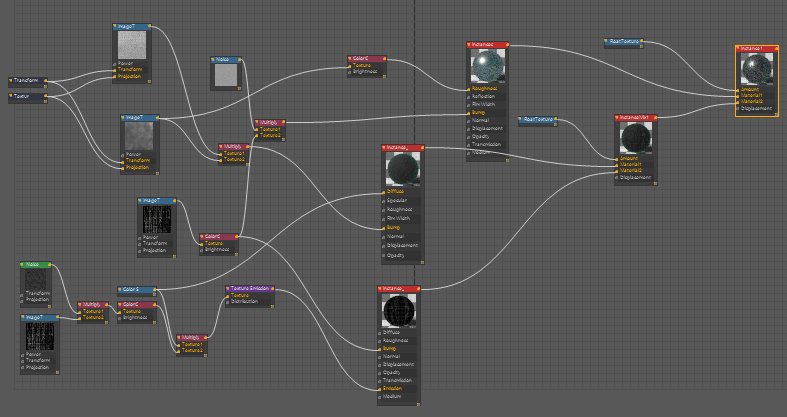Click the Specular port label

397,201
